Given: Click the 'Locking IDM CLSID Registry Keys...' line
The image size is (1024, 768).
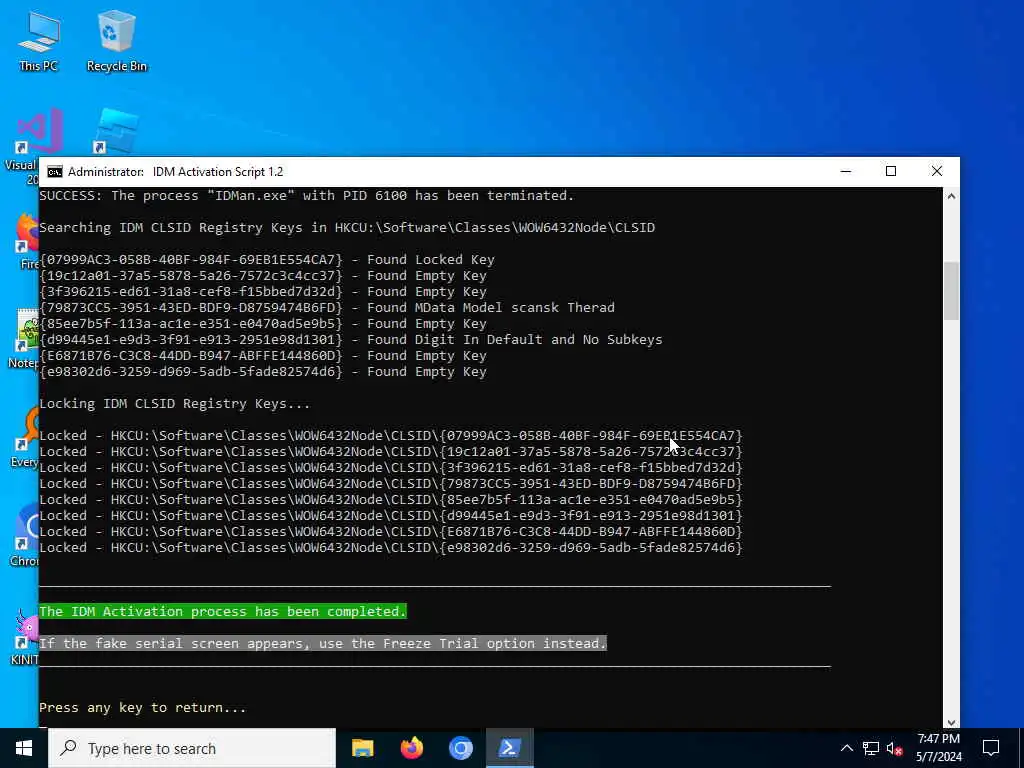Looking at the screenshot, I should 174,404.
